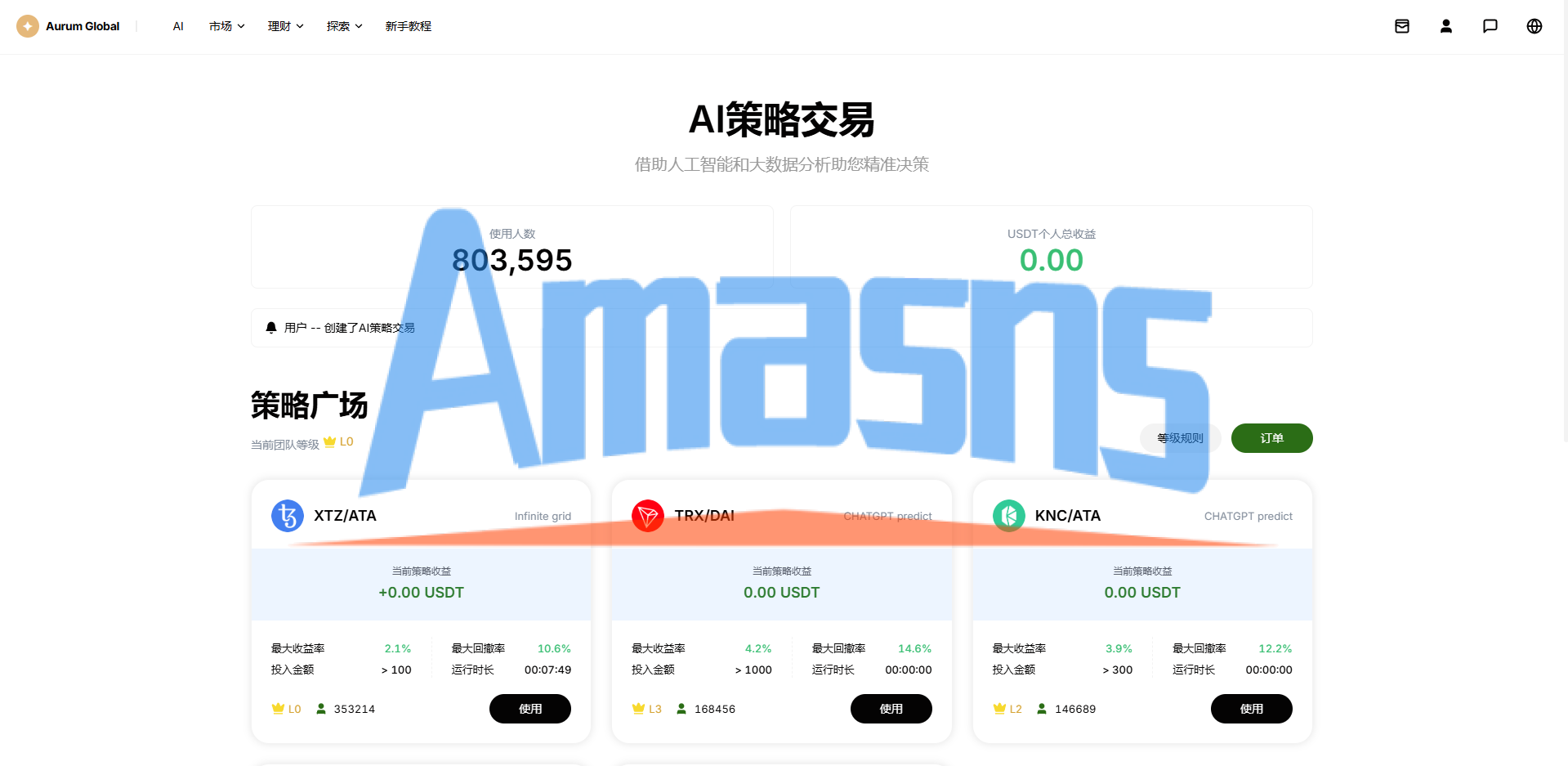Click the 用户 -- 创建了AI策略交易 notice

(350, 328)
